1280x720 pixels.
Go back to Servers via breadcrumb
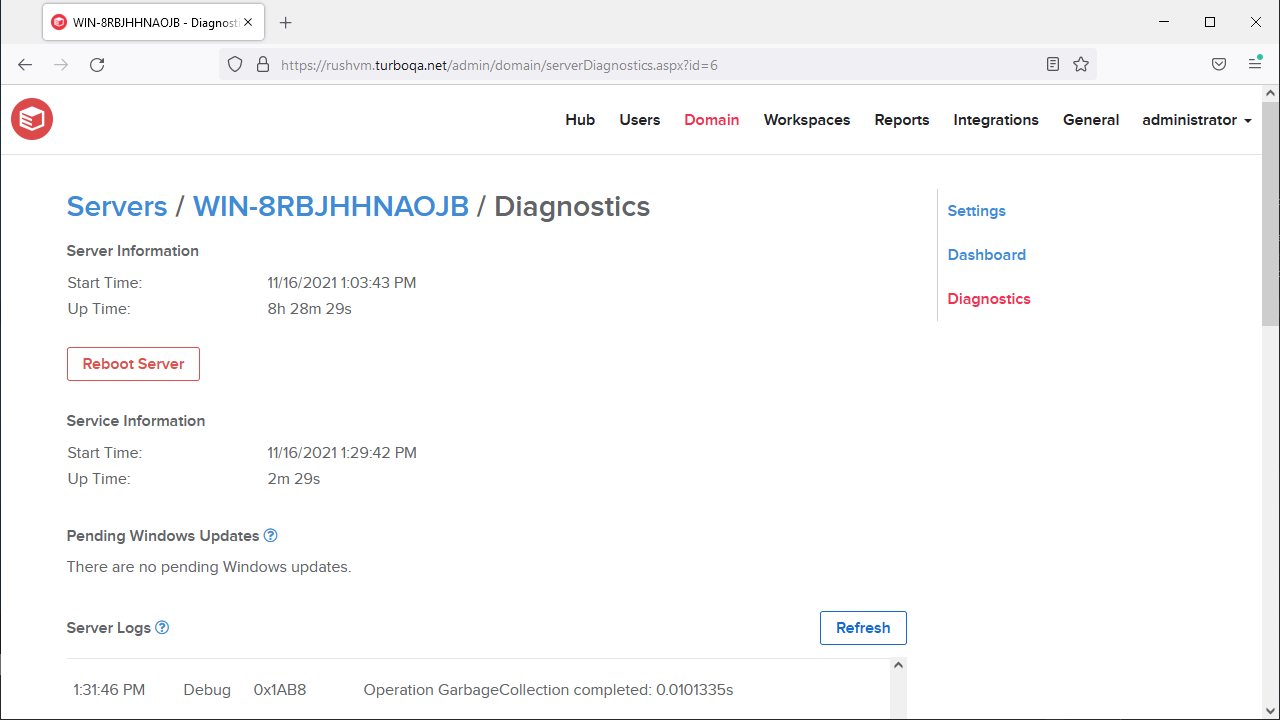pos(117,206)
